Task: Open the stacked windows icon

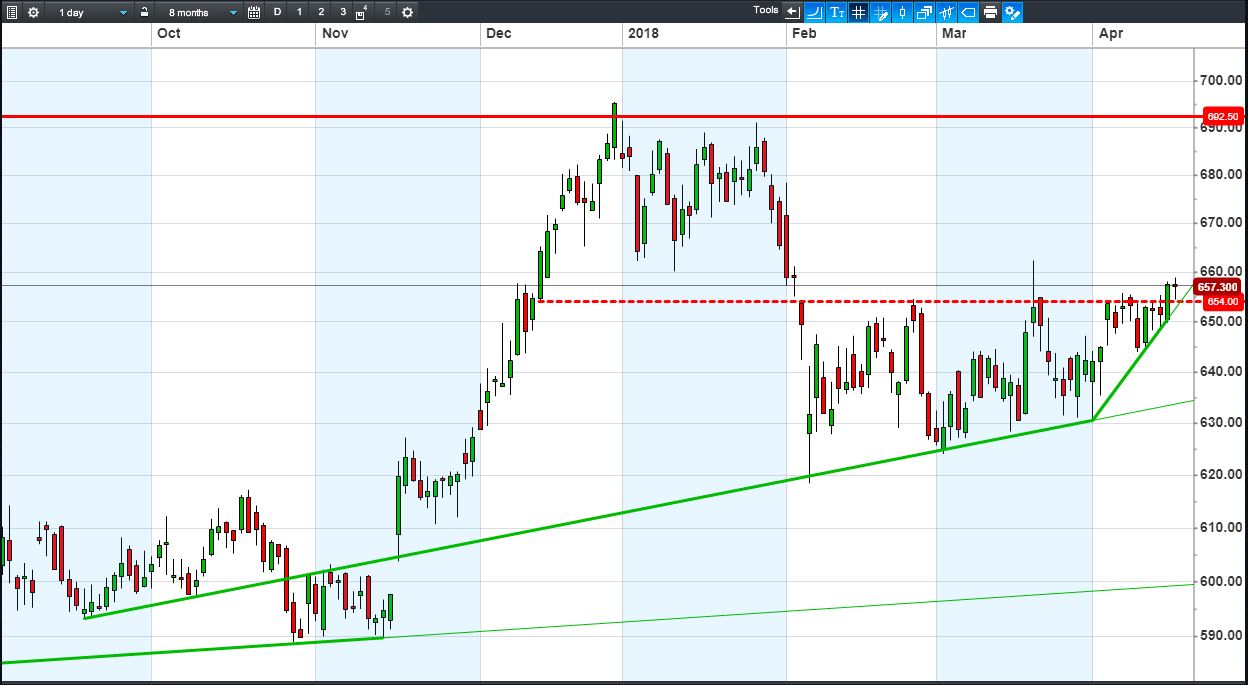Action: tap(925, 12)
